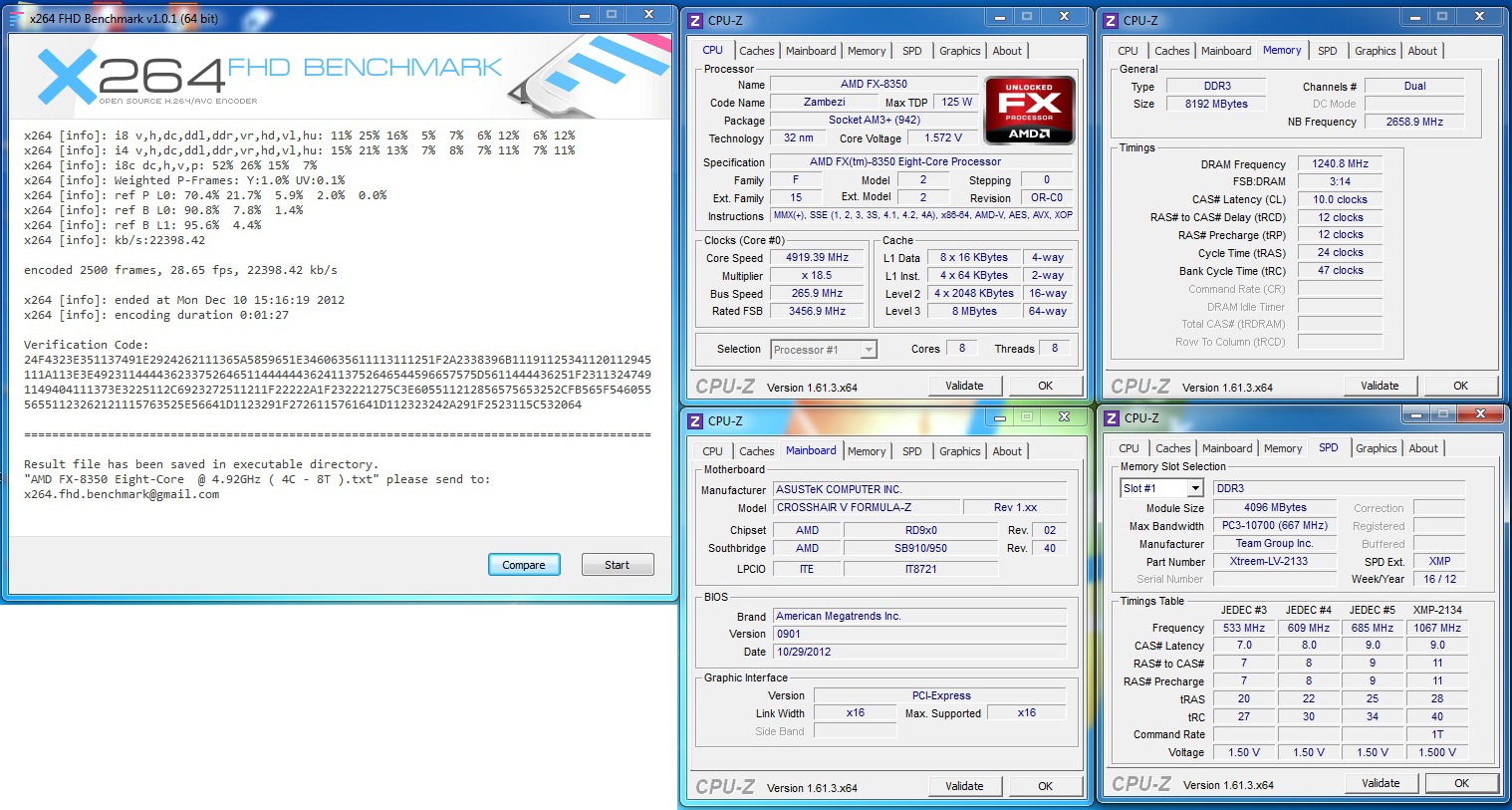The image size is (1512, 810).
Task: Click the BIOS Date value '10/29/2012'
Action: [920, 653]
